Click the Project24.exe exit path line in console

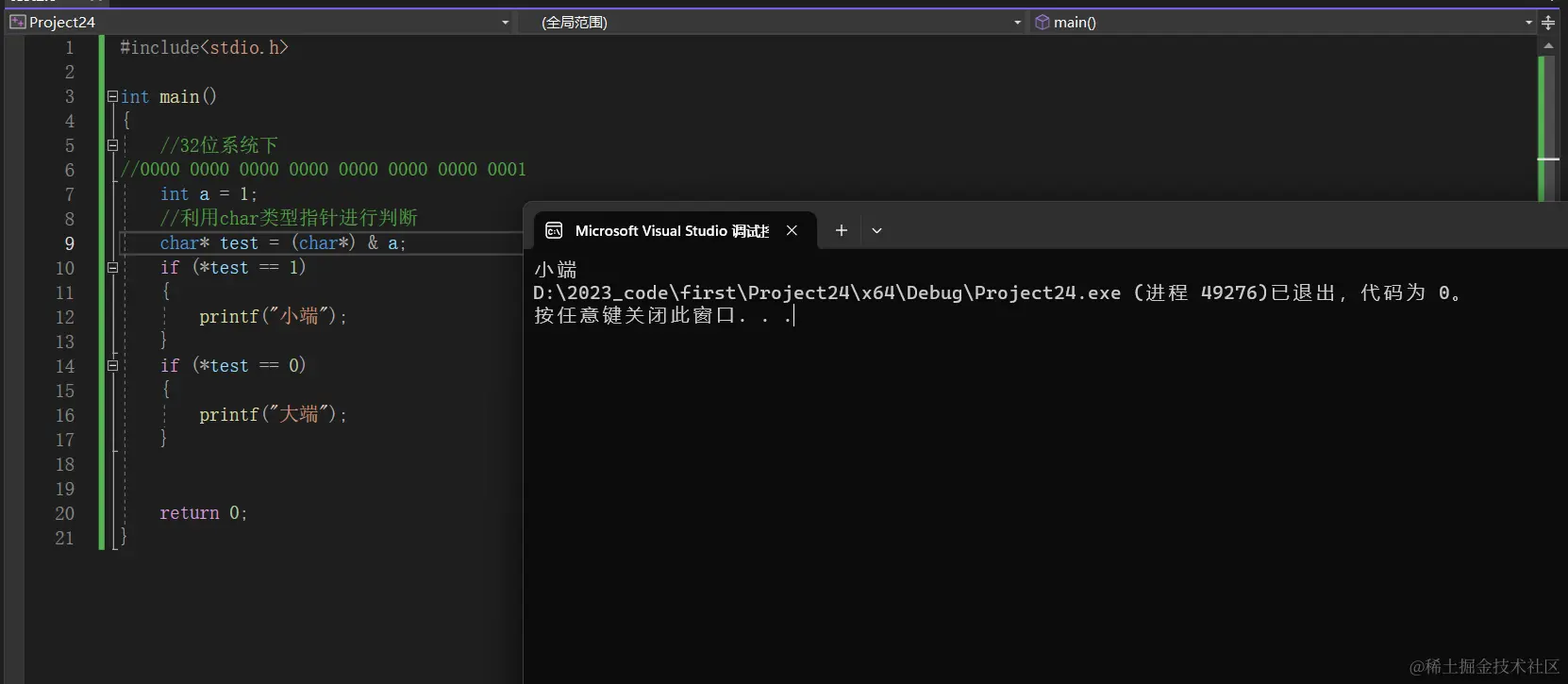point(998,293)
